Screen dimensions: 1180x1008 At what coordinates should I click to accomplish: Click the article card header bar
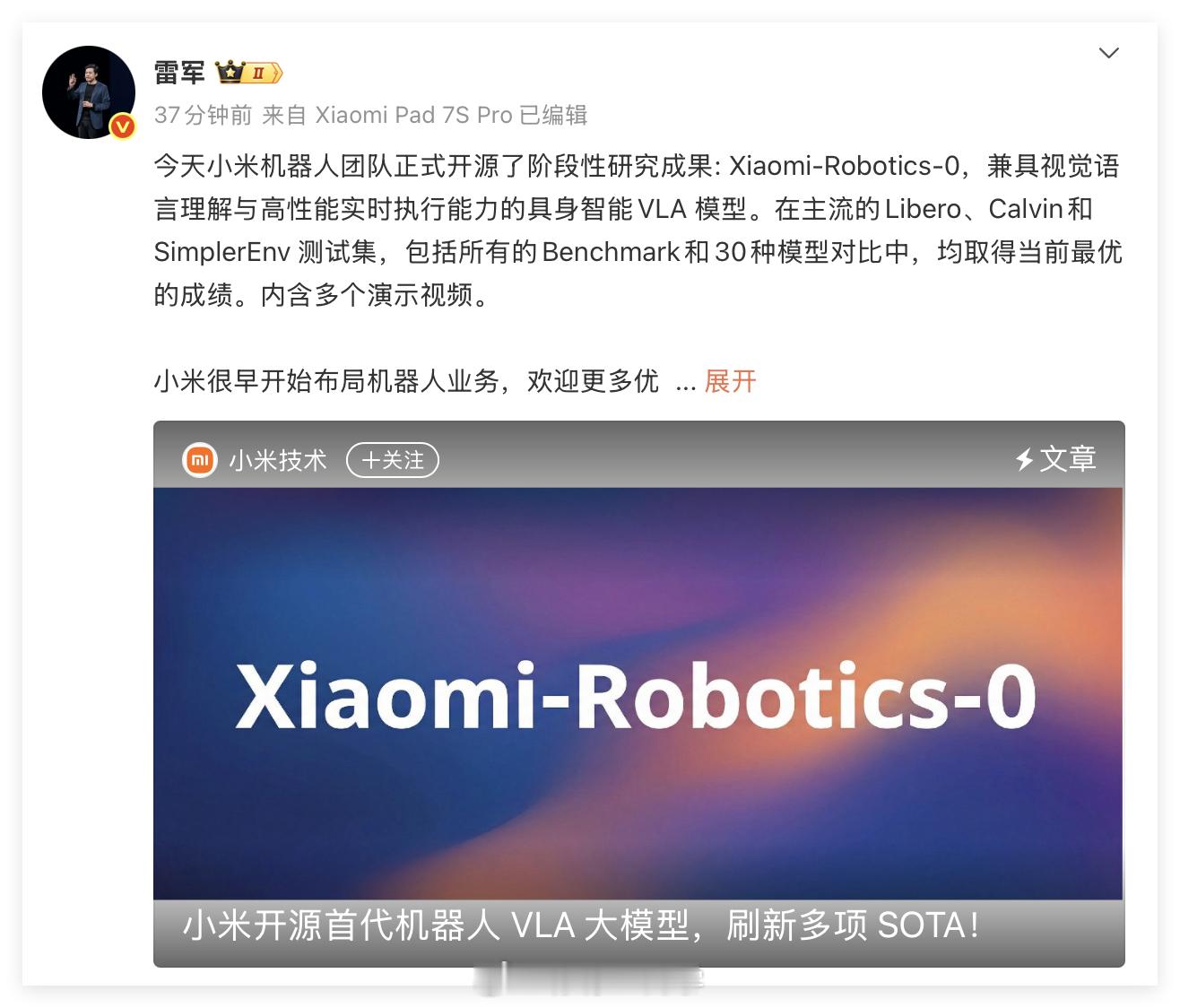638,456
